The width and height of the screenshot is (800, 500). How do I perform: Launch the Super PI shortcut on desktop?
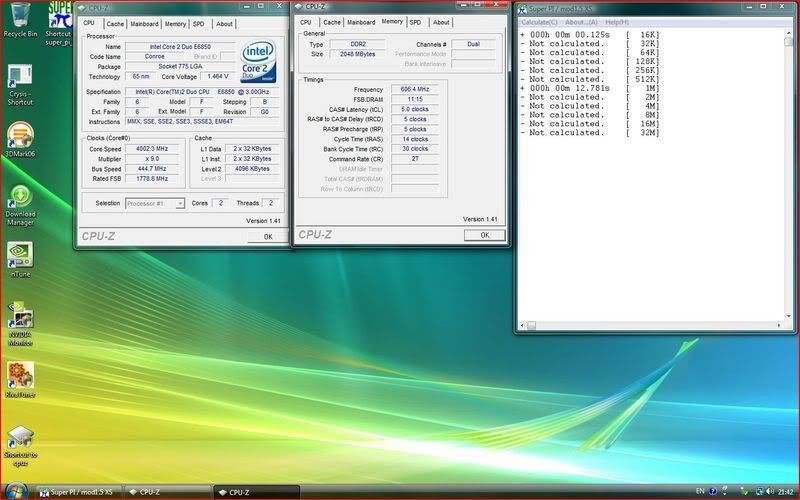(59, 23)
